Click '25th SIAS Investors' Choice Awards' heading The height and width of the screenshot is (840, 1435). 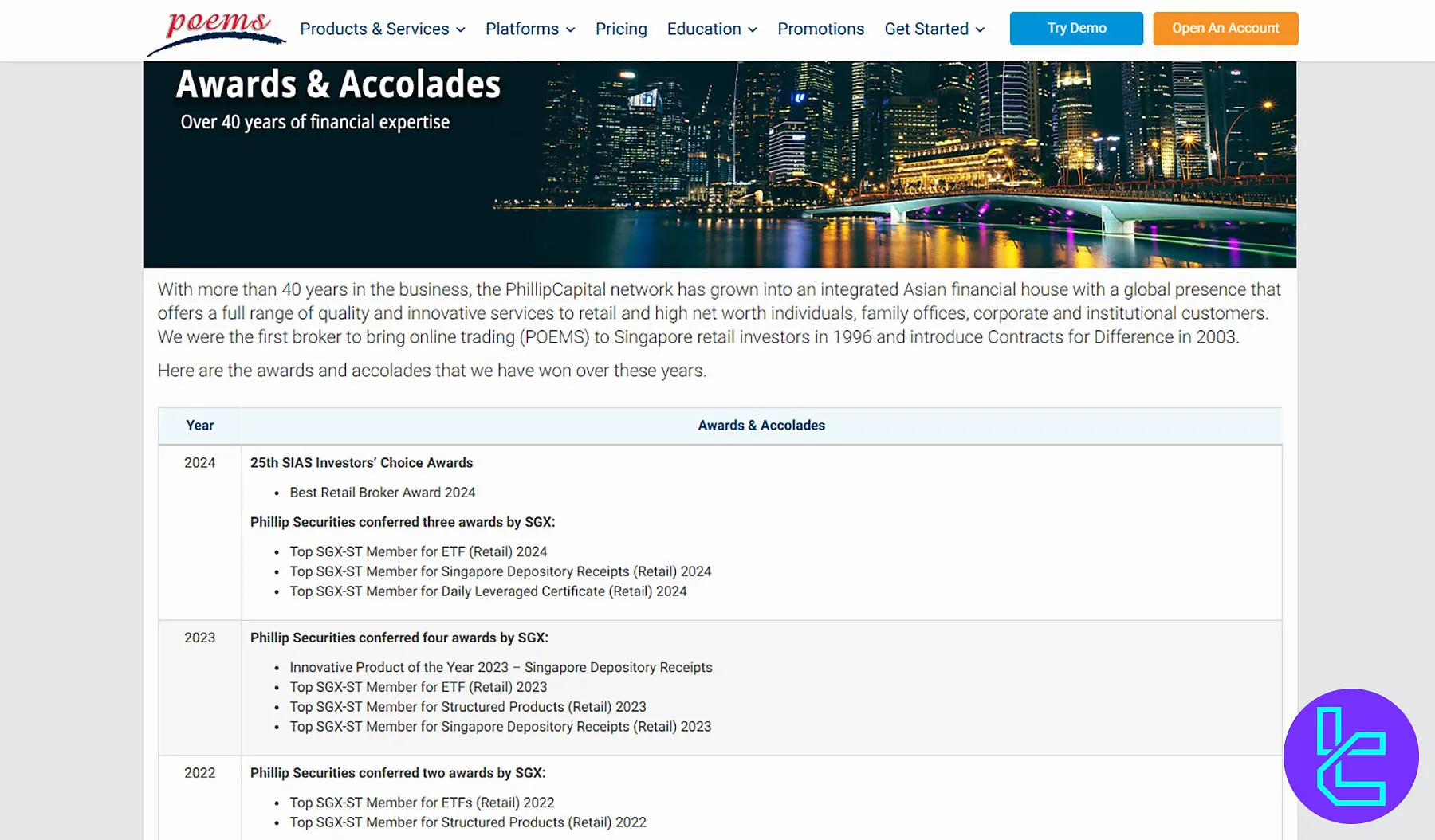(x=361, y=463)
